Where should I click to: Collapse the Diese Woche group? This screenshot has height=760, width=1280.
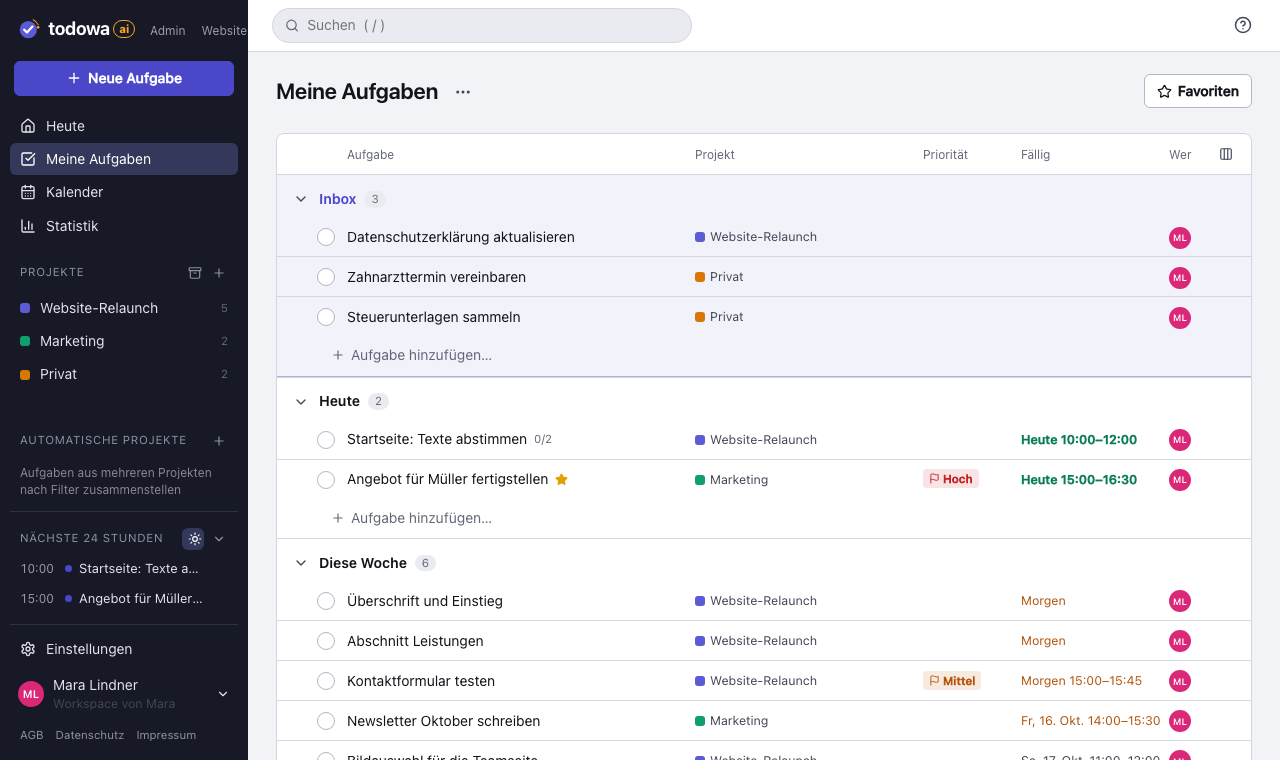[301, 563]
